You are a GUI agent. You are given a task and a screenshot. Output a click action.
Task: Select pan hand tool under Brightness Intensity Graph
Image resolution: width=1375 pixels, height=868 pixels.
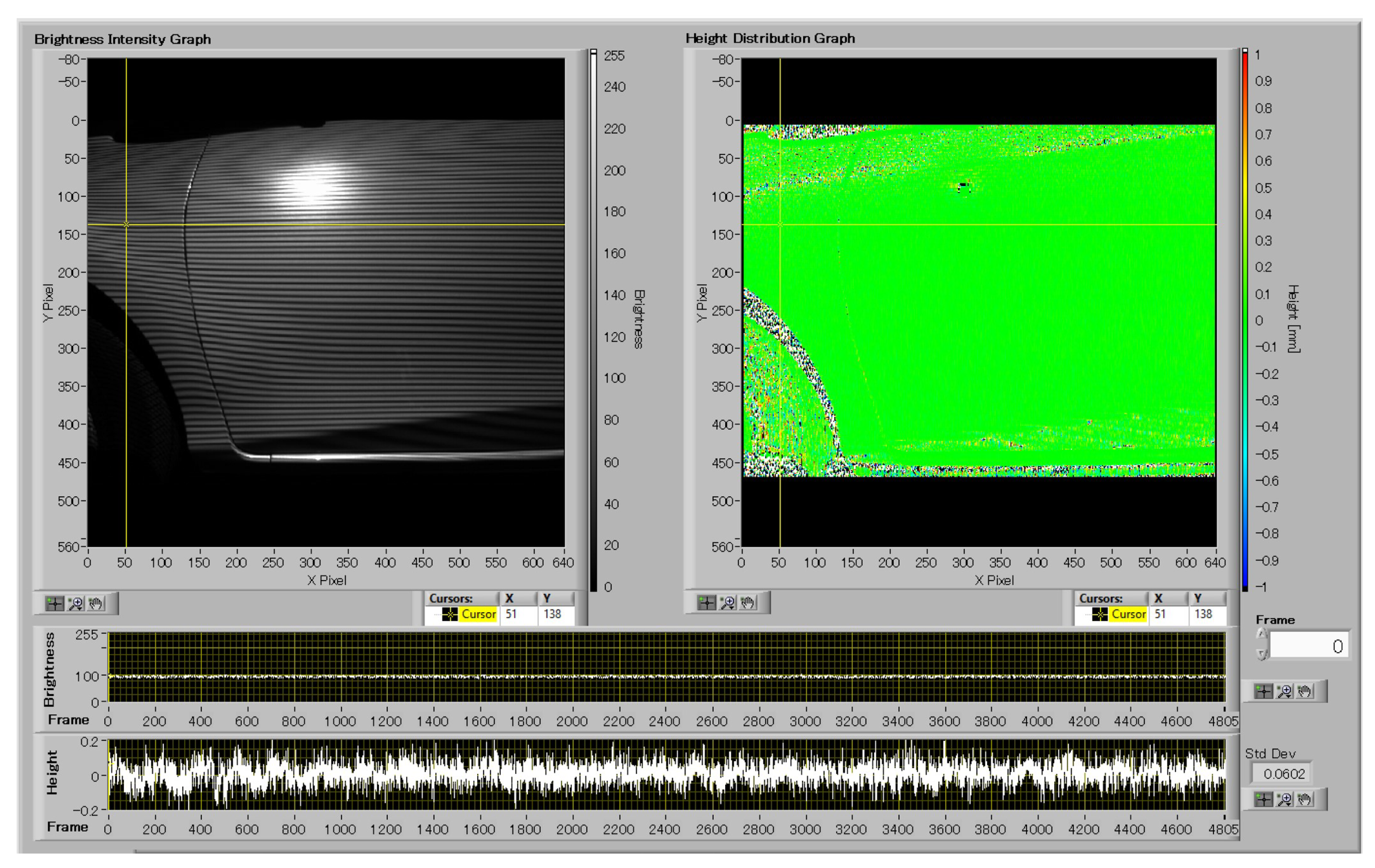pos(96,603)
